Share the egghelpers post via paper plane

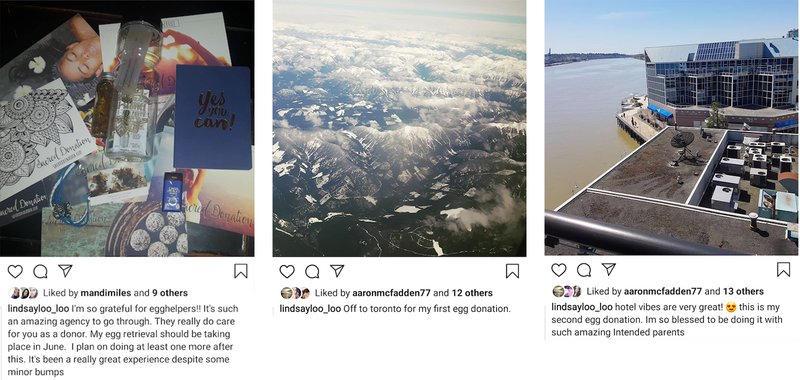click(x=65, y=270)
